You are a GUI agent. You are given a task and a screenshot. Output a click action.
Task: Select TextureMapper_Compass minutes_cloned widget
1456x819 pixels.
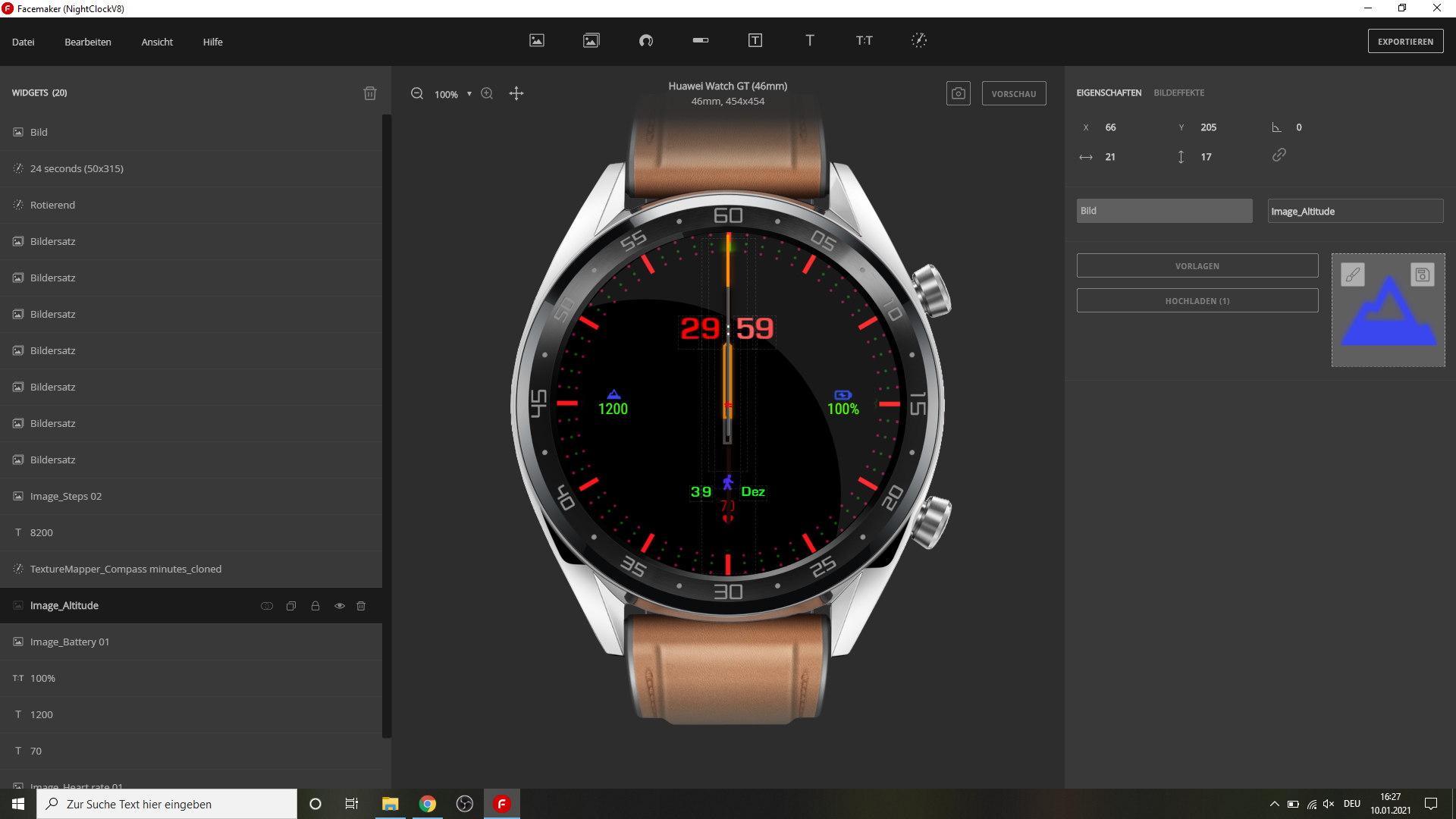pos(191,569)
